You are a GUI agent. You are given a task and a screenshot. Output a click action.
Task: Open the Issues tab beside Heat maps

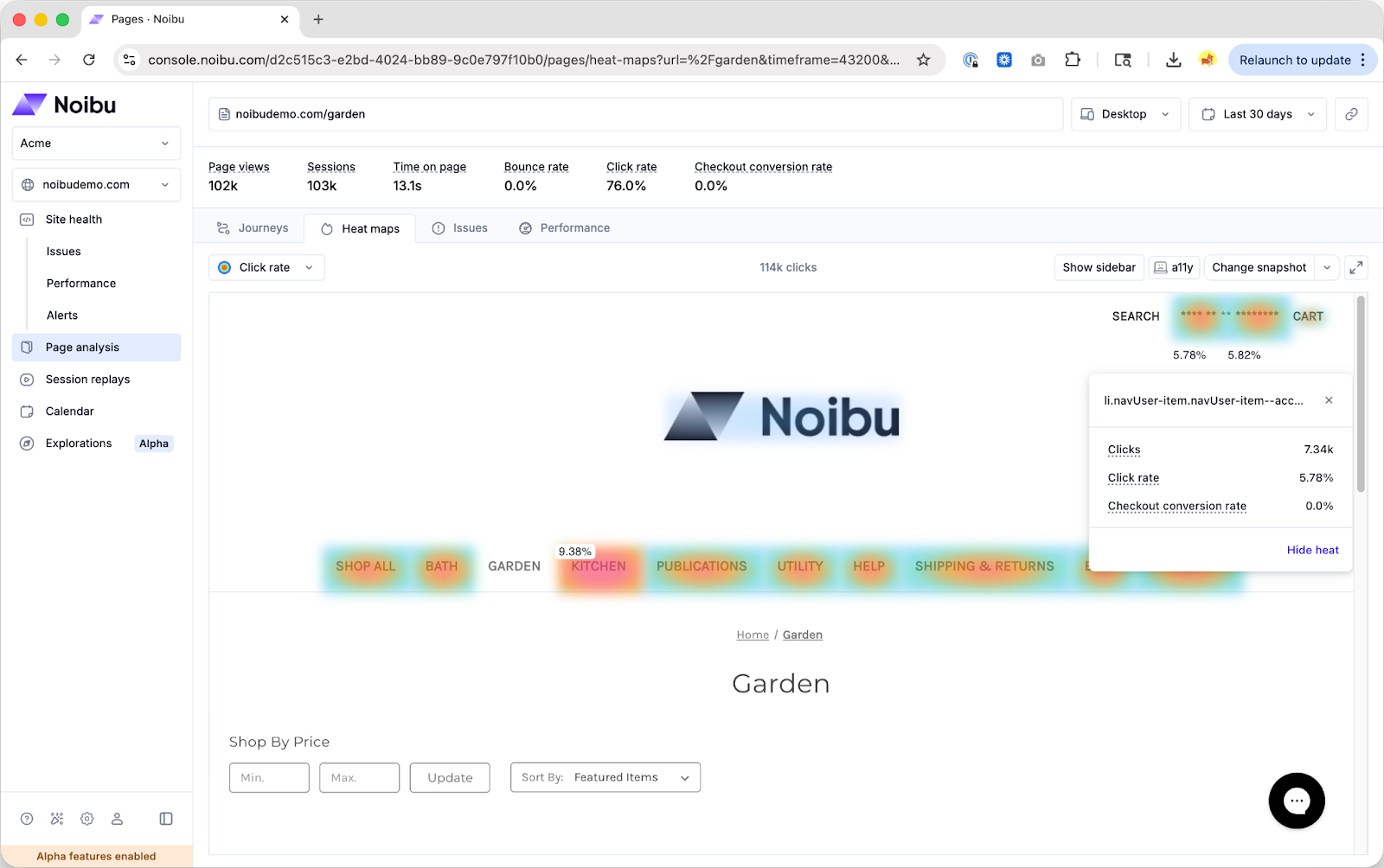click(x=460, y=228)
